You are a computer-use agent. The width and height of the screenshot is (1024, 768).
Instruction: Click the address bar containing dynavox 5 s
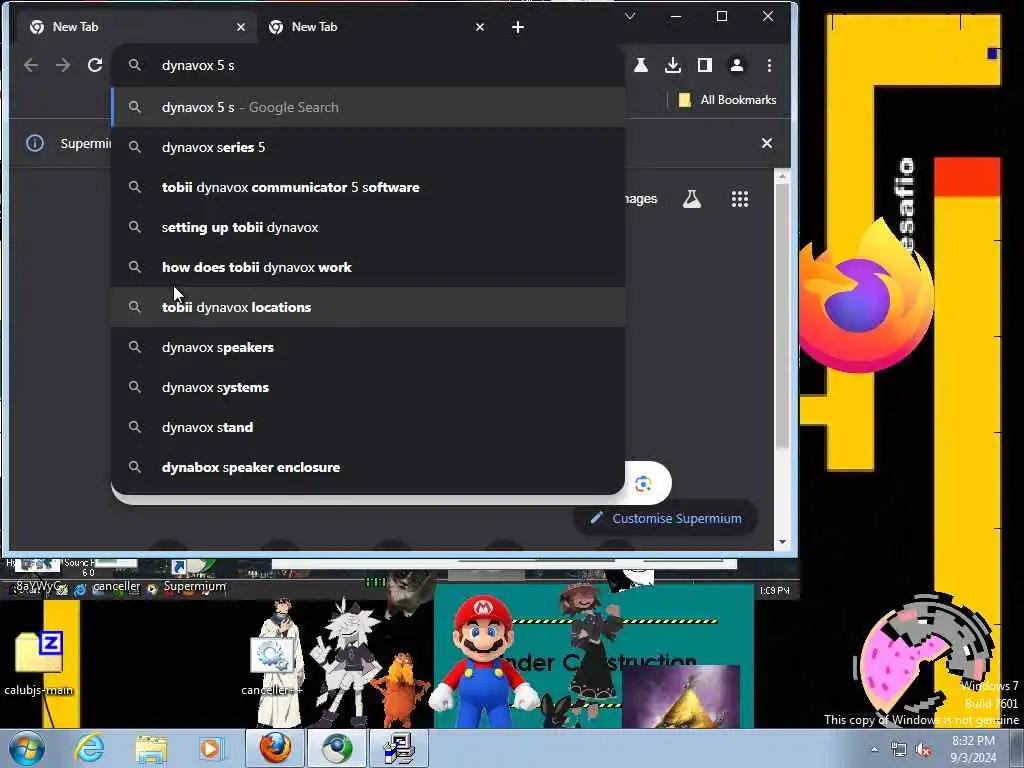pyautogui.click(x=368, y=65)
